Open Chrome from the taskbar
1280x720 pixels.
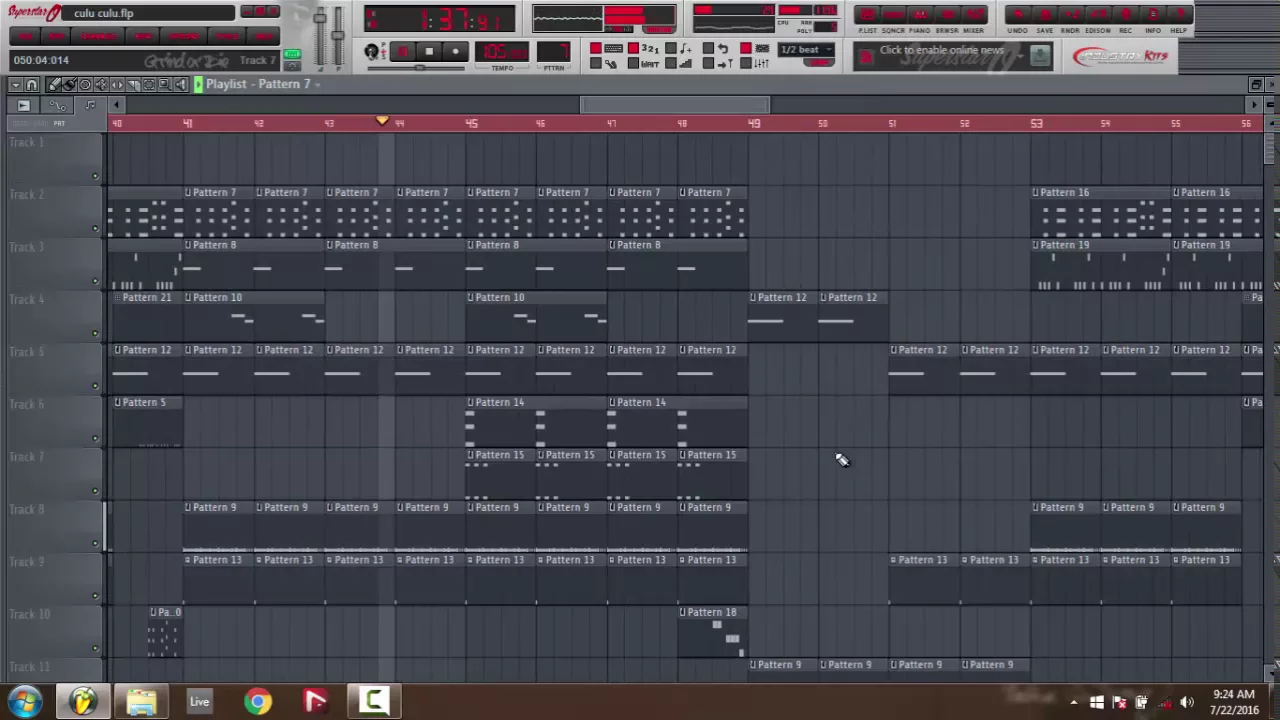tap(258, 701)
